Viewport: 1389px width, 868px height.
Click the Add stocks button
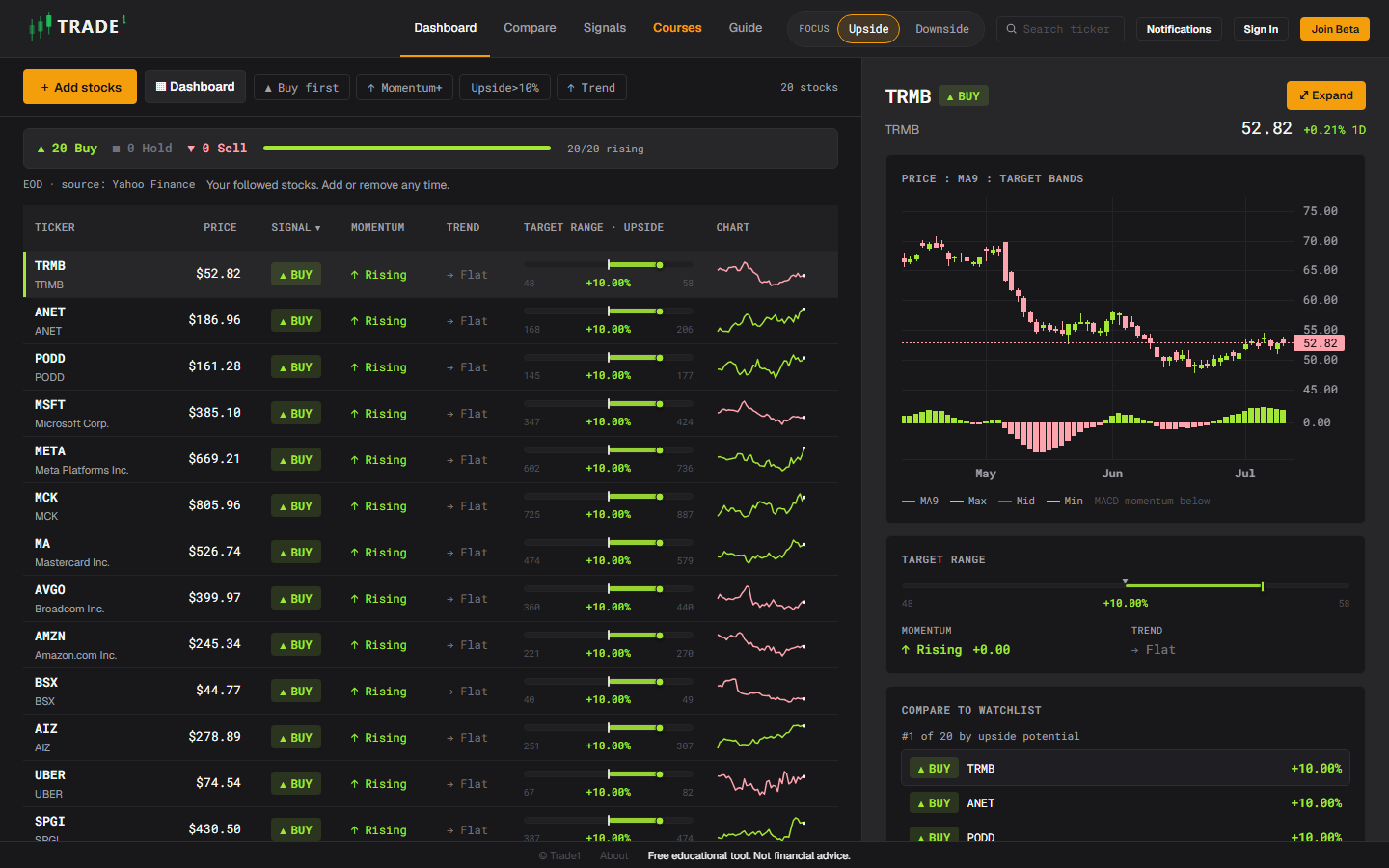(x=80, y=87)
